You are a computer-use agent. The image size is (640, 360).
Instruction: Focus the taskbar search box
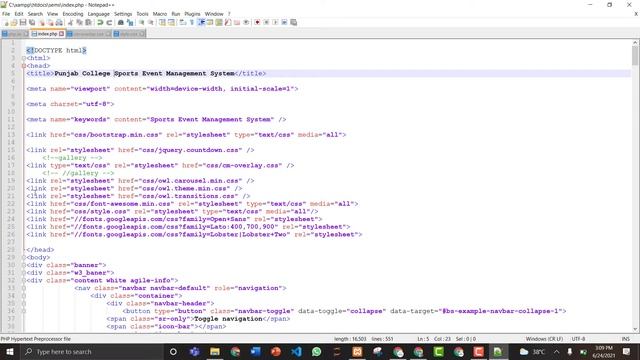(x=92, y=351)
